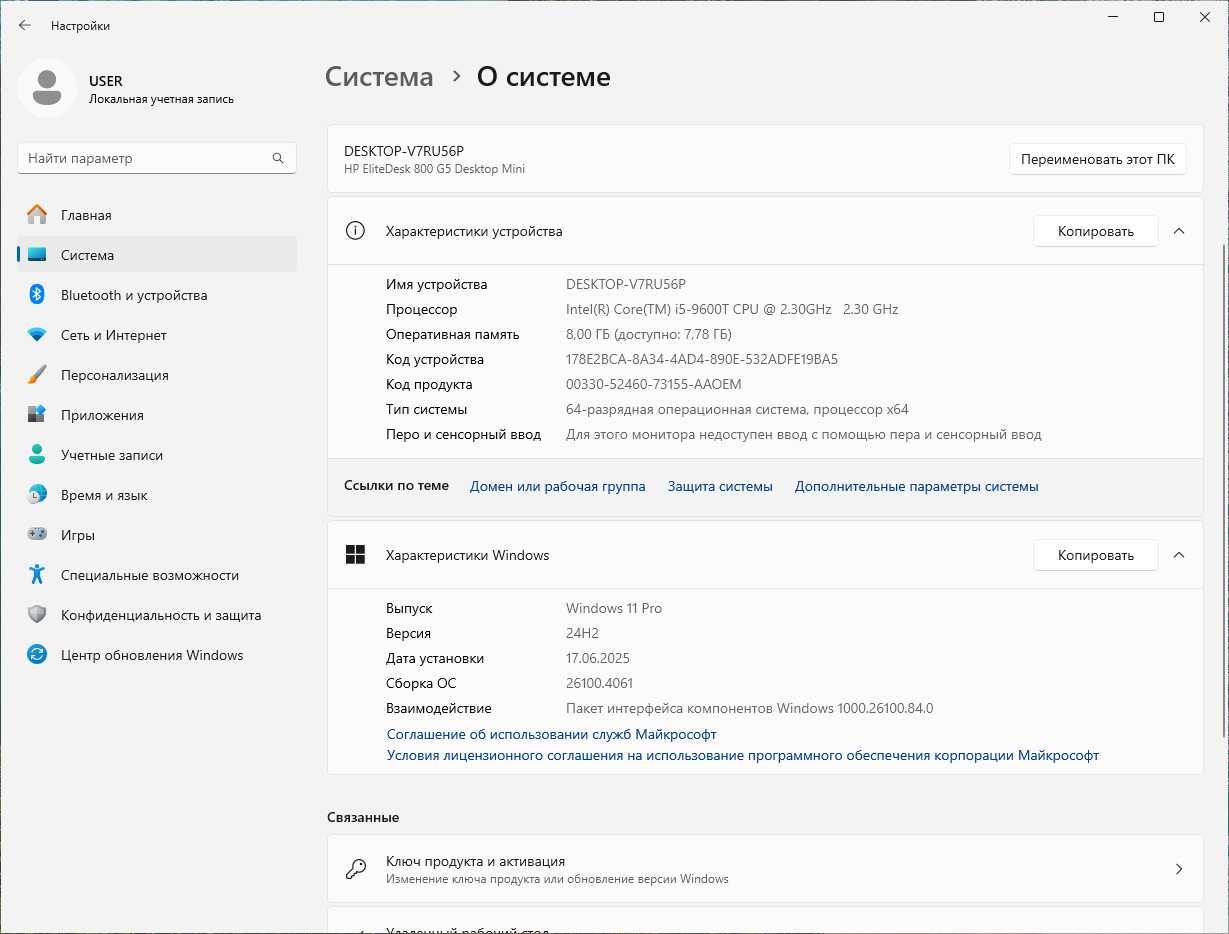Screen dimensions: 1229x934
Task: Click the Время и язык globe icon
Action: click(x=37, y=495)
